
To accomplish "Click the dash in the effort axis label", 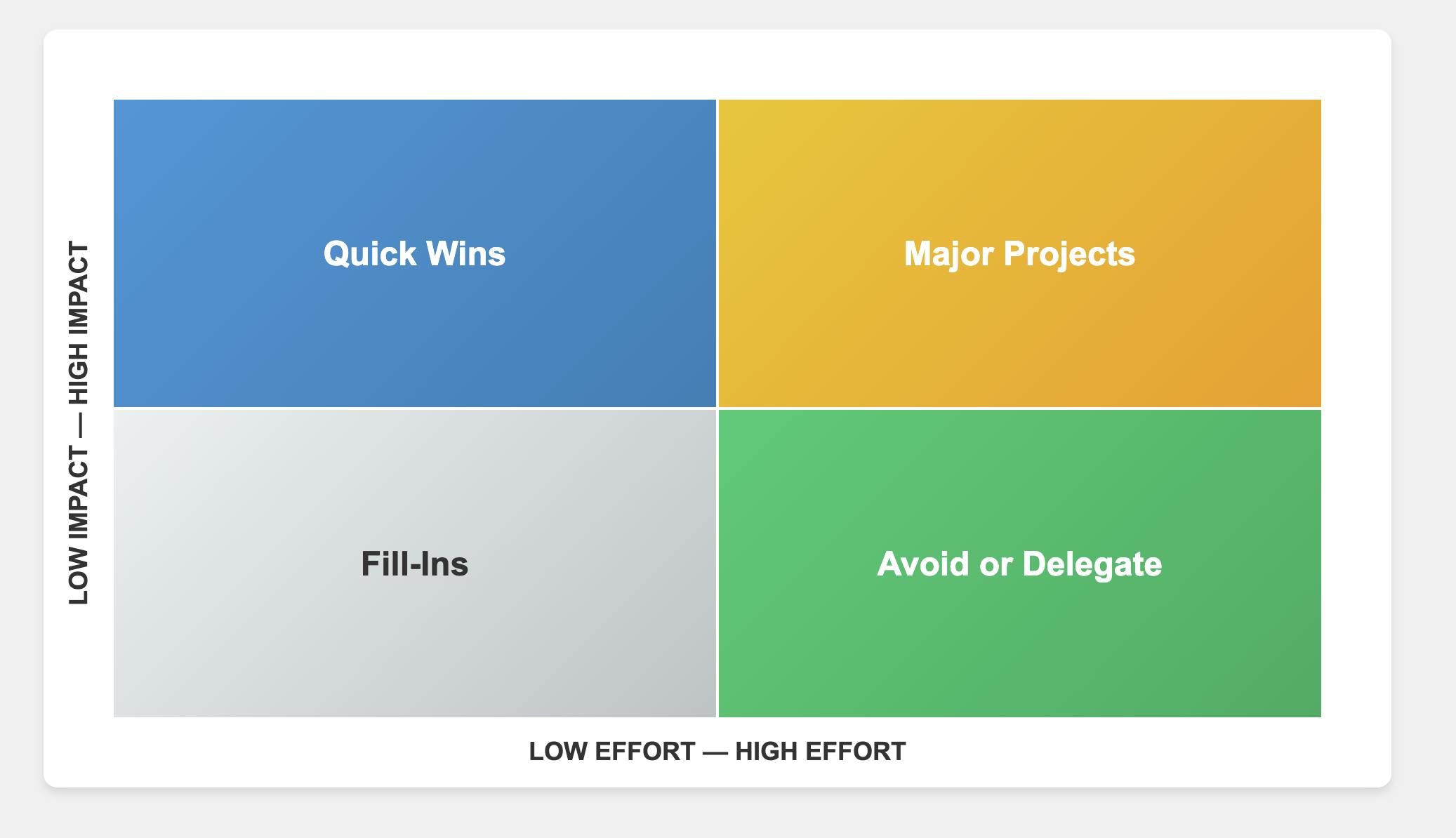I will pos(715,752).
